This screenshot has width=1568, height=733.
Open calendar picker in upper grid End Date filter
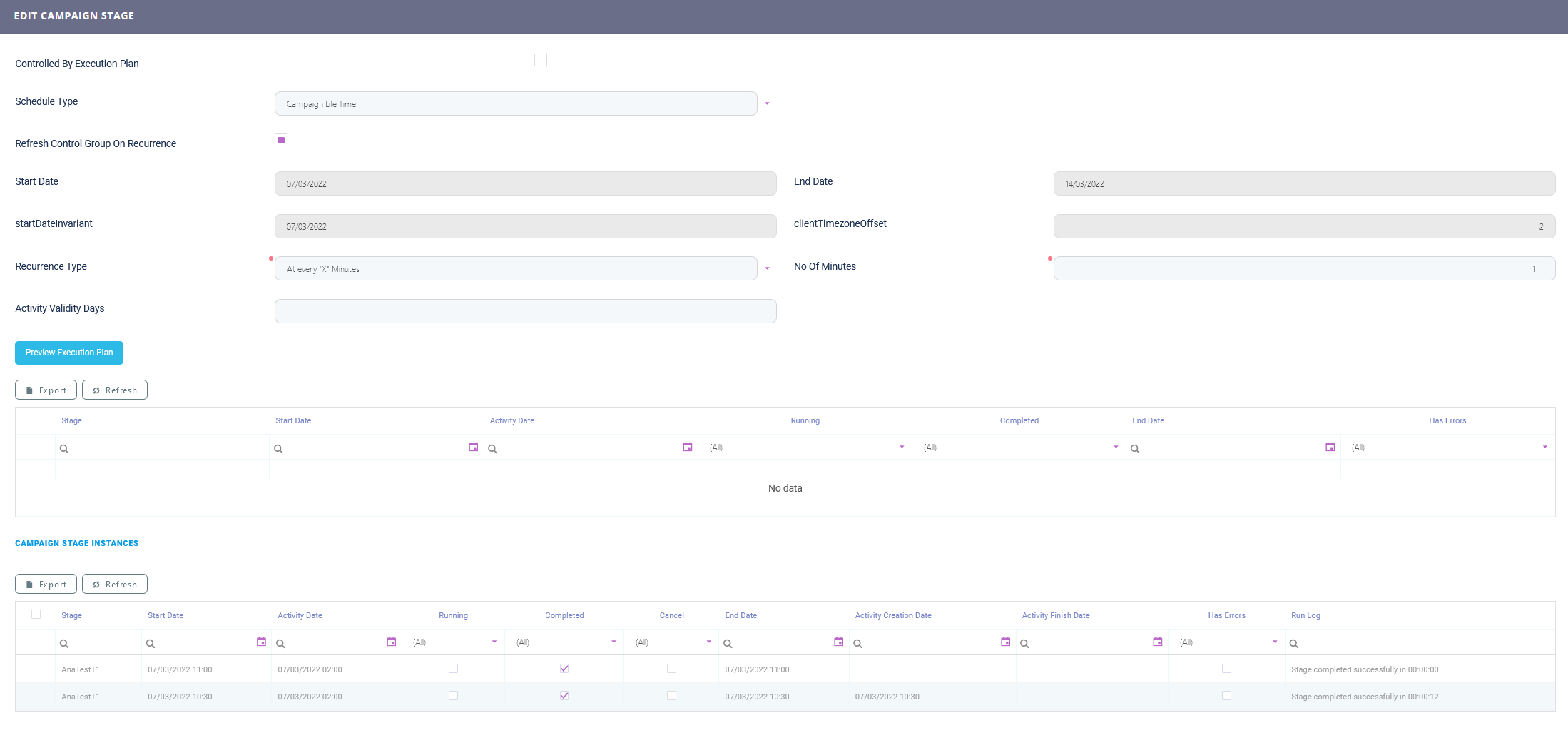[x=1330, y=448]
